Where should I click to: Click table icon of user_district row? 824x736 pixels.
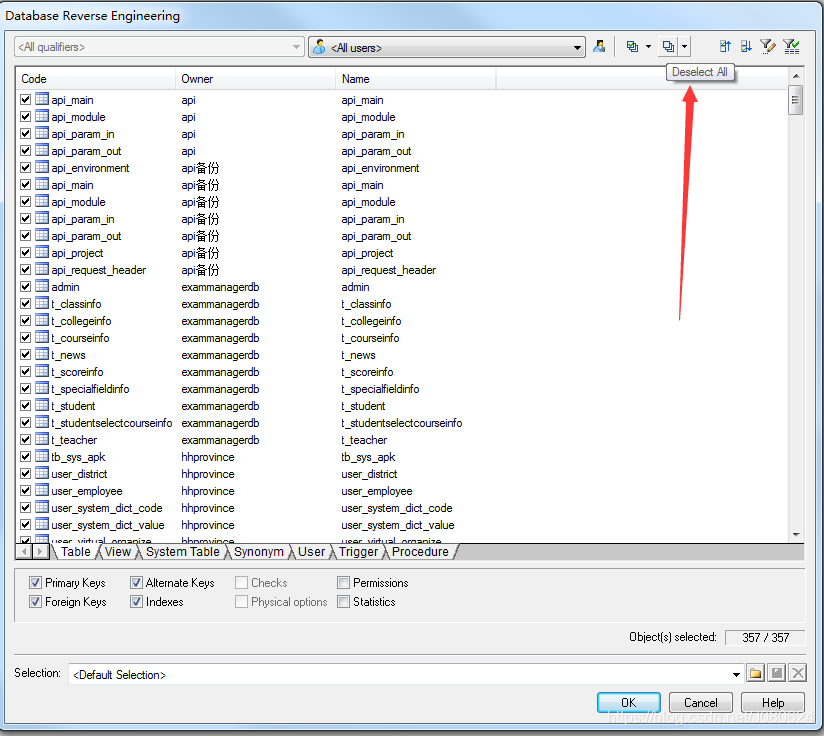point(42,473)
